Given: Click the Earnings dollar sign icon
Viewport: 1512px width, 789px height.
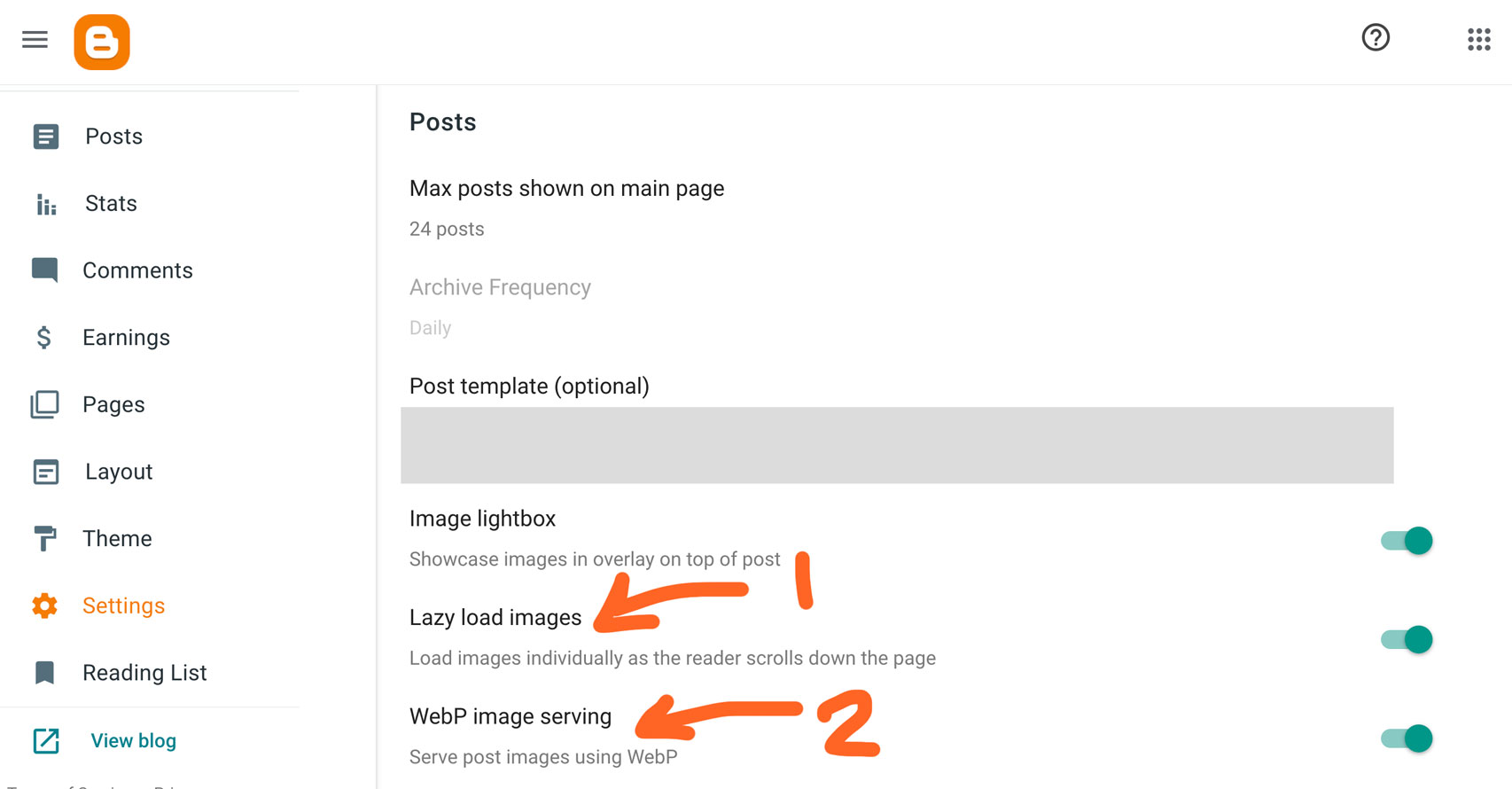Looking at the screenshot, I should click(x=44, y=338).
